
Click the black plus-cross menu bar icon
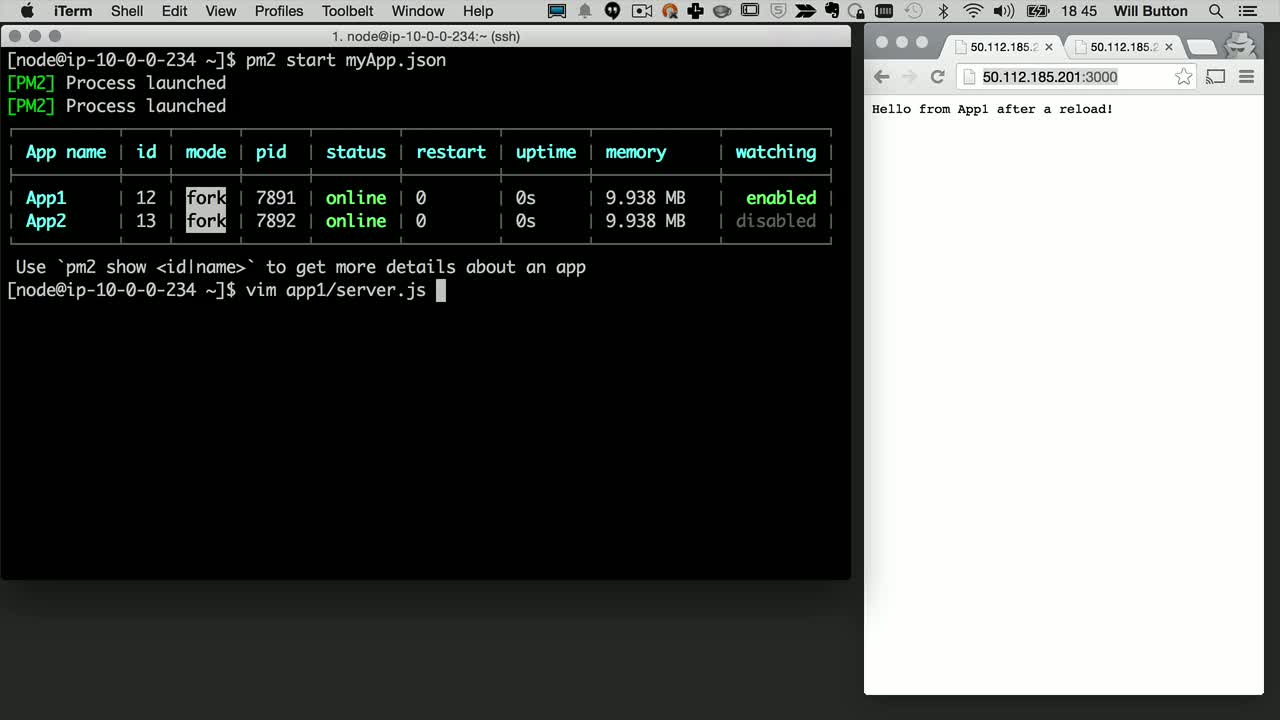coord(695,11)
